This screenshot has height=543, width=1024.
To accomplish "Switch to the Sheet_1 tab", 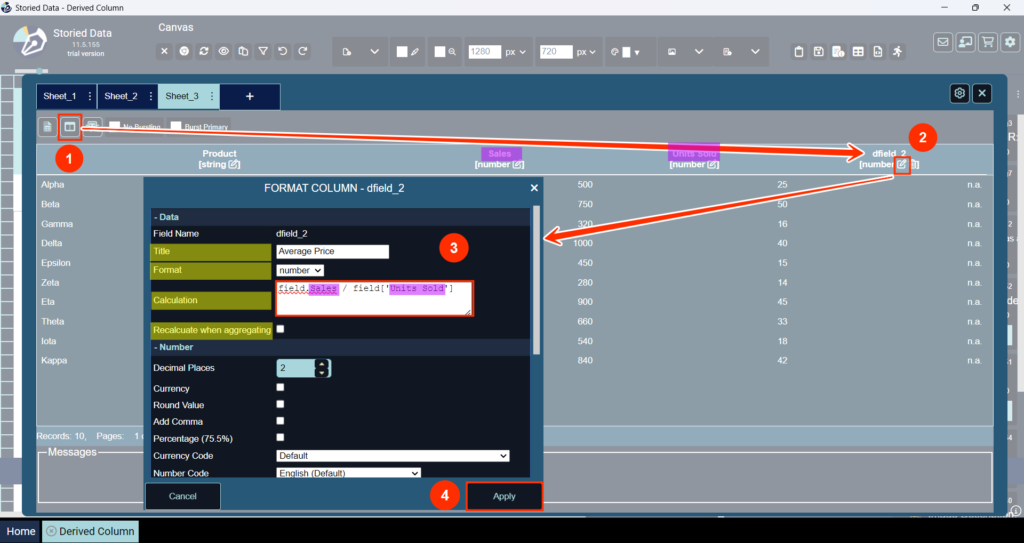I will tap(59, 96).
